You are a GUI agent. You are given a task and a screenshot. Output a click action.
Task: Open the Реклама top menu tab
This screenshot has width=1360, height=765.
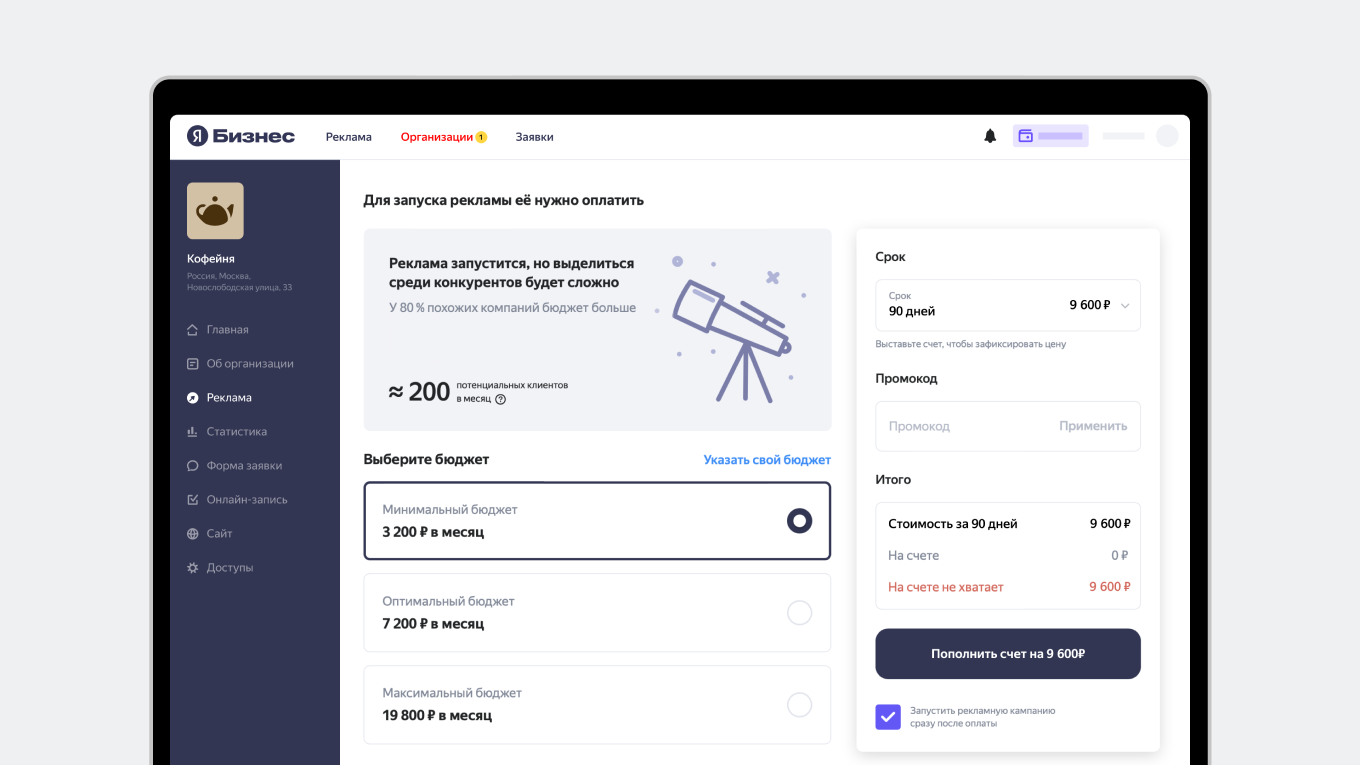coord(349,137)
